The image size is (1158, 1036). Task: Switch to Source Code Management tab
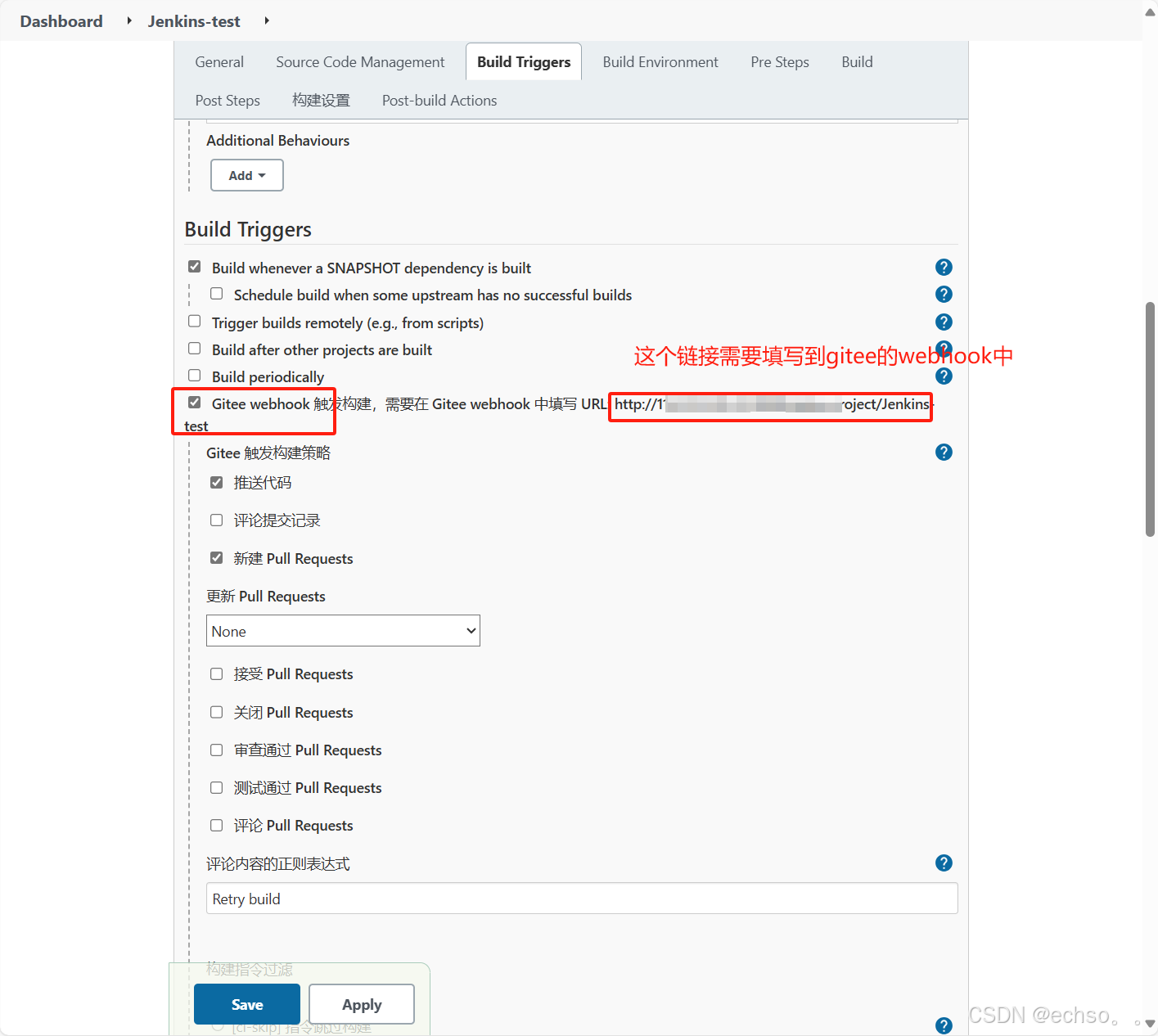[360, 62]
